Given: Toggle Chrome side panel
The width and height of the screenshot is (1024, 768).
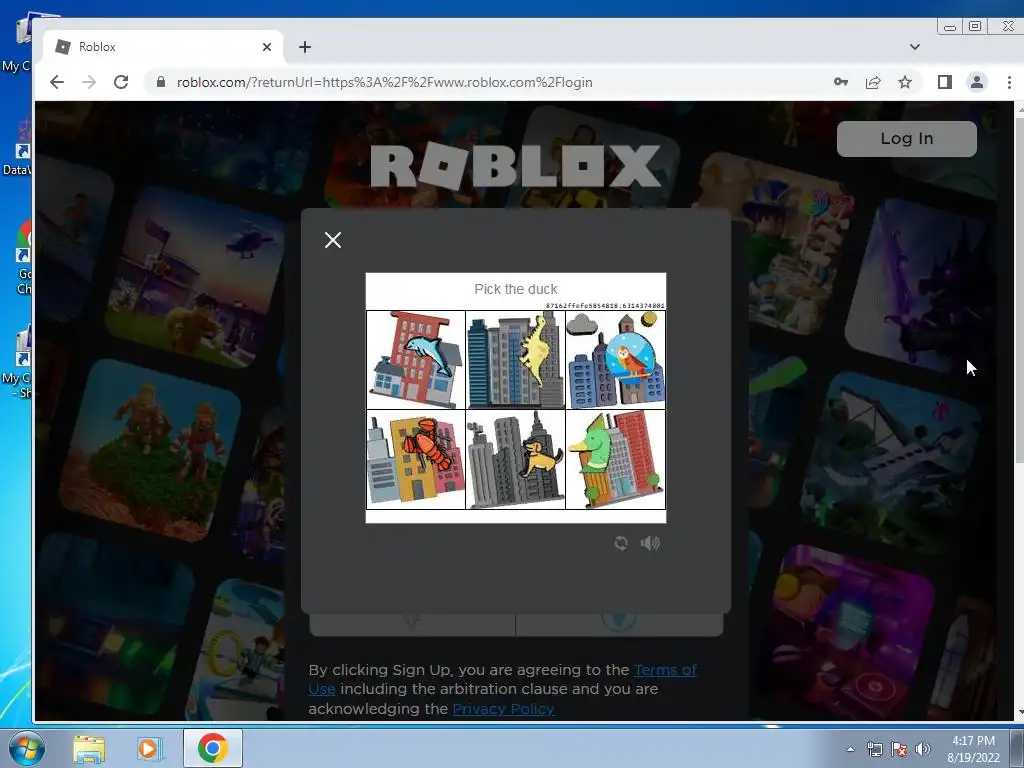Looking at the screenshot, I should [944, 82].
